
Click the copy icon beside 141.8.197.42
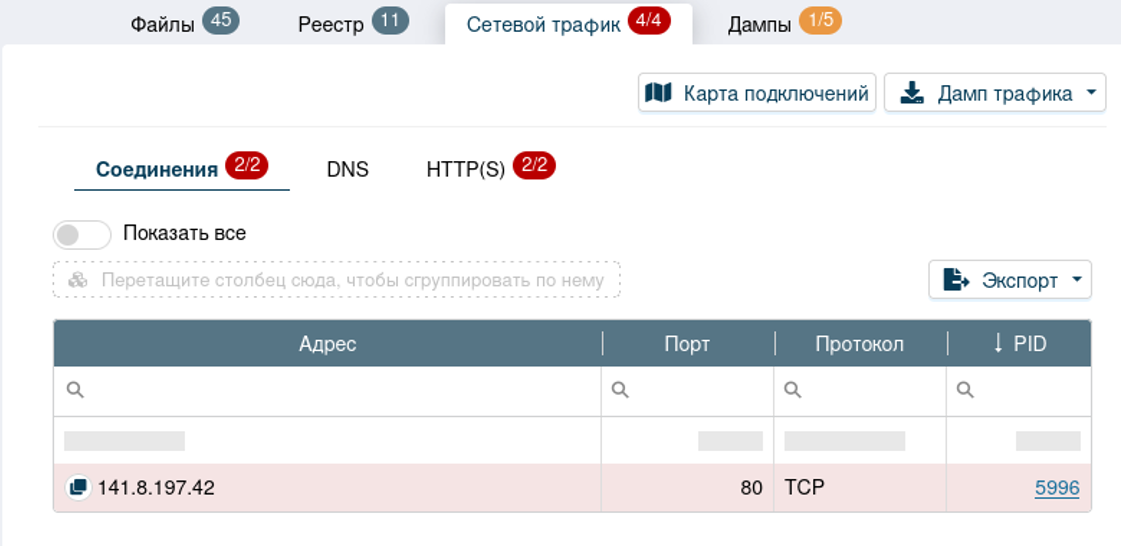click(x=77, y=488)
